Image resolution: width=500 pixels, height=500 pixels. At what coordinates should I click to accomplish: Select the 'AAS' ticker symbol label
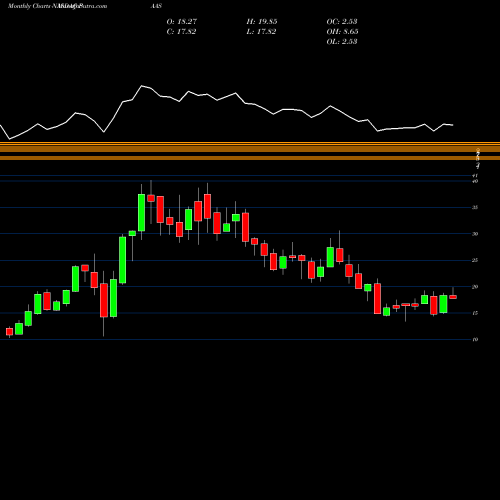tap(156, 6)
